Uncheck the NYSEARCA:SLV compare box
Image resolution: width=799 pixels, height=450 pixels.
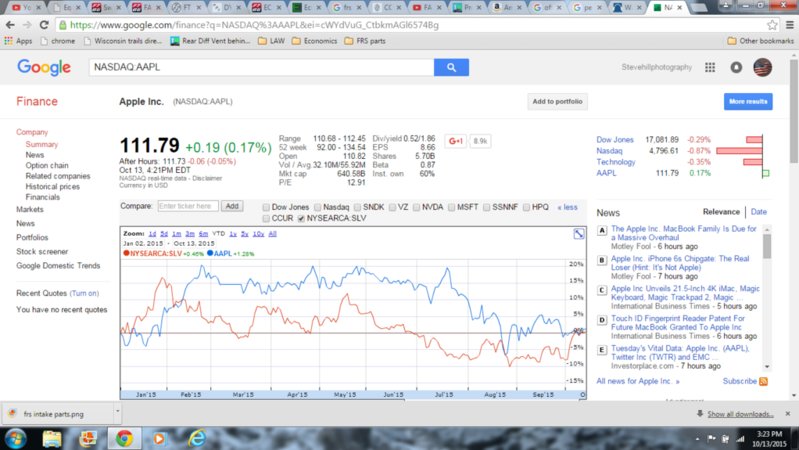tap(301, 219)
